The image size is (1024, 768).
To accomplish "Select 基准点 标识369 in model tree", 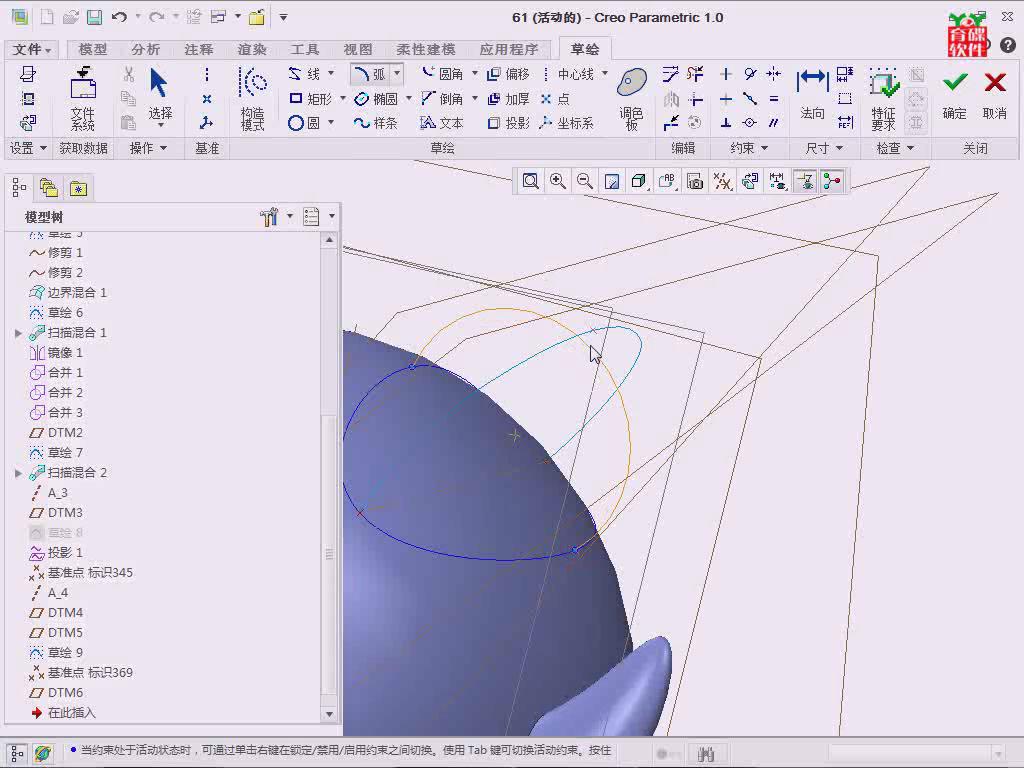I will click(x=81, y=673).
